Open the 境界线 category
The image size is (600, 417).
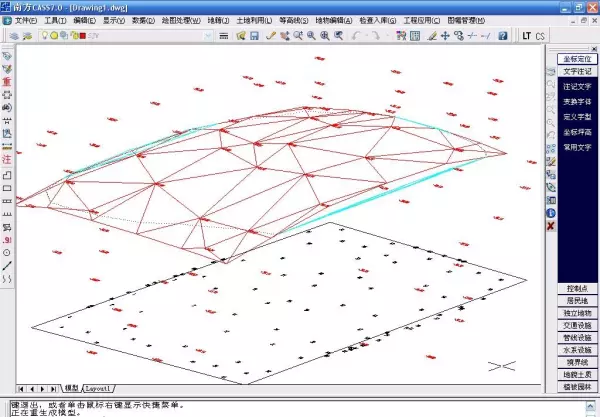point(577,362)
